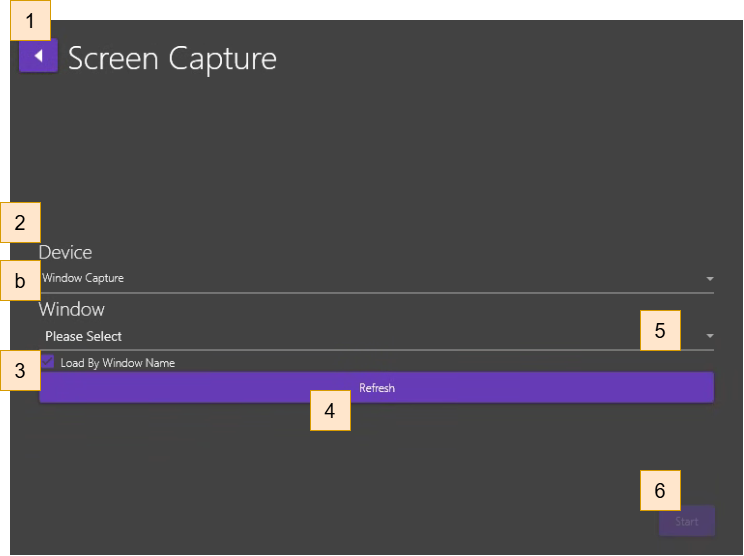Screen dimensions: 744x556
Task: Click the annotation marker numbered 5
Action: (x=660, y=330)
